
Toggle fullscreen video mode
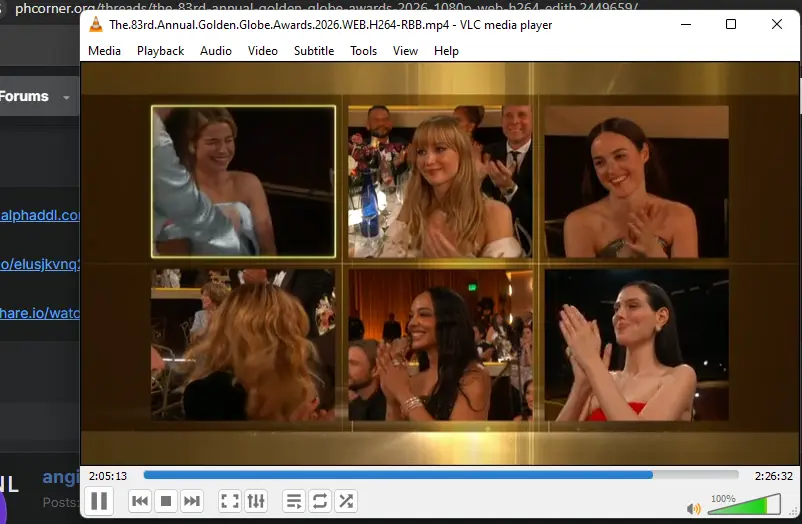click(230, 500)
